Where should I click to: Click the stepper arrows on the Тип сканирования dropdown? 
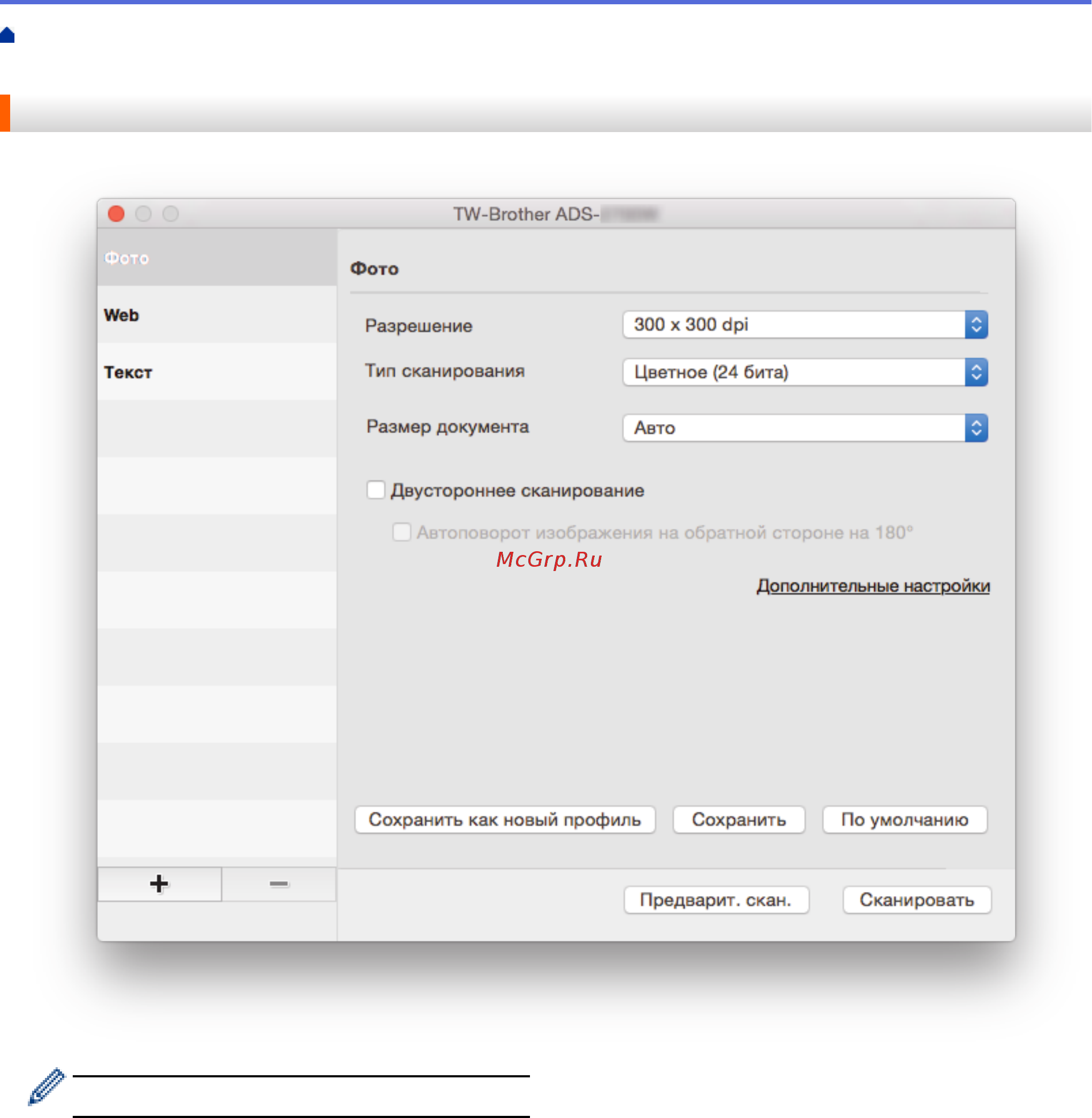975,373
